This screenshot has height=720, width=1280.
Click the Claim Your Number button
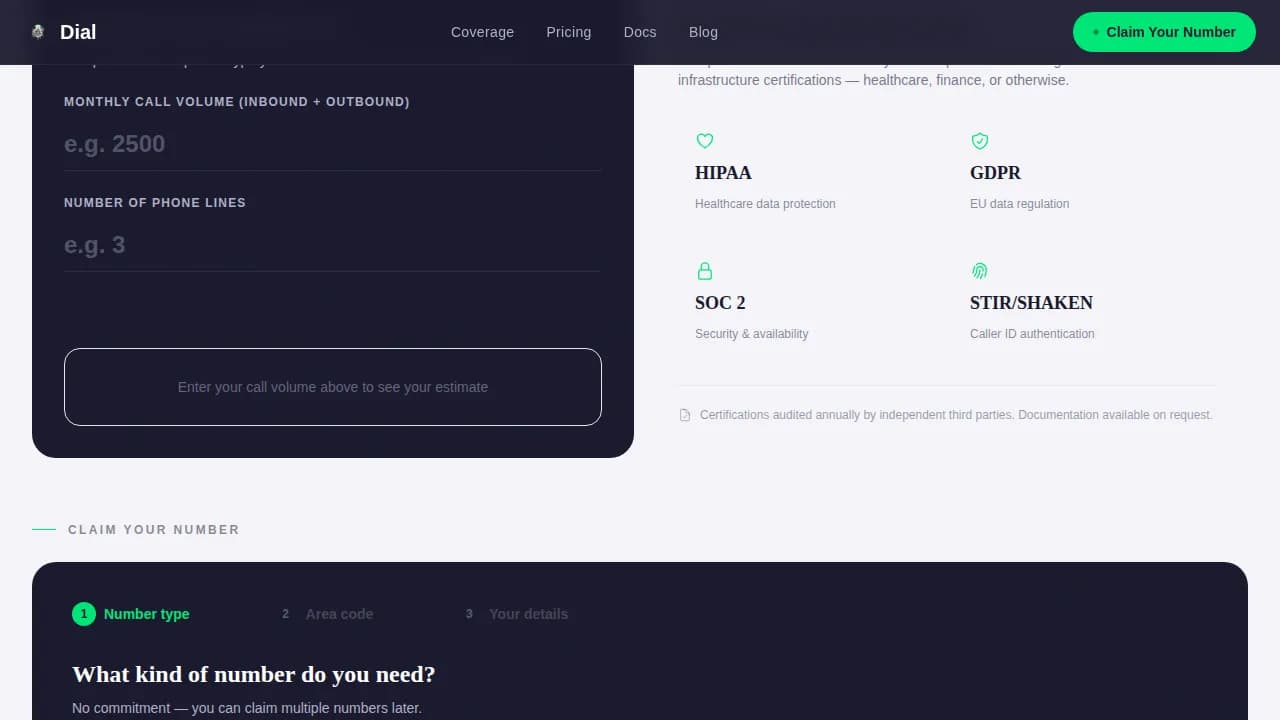click(x=1164, y=32)
